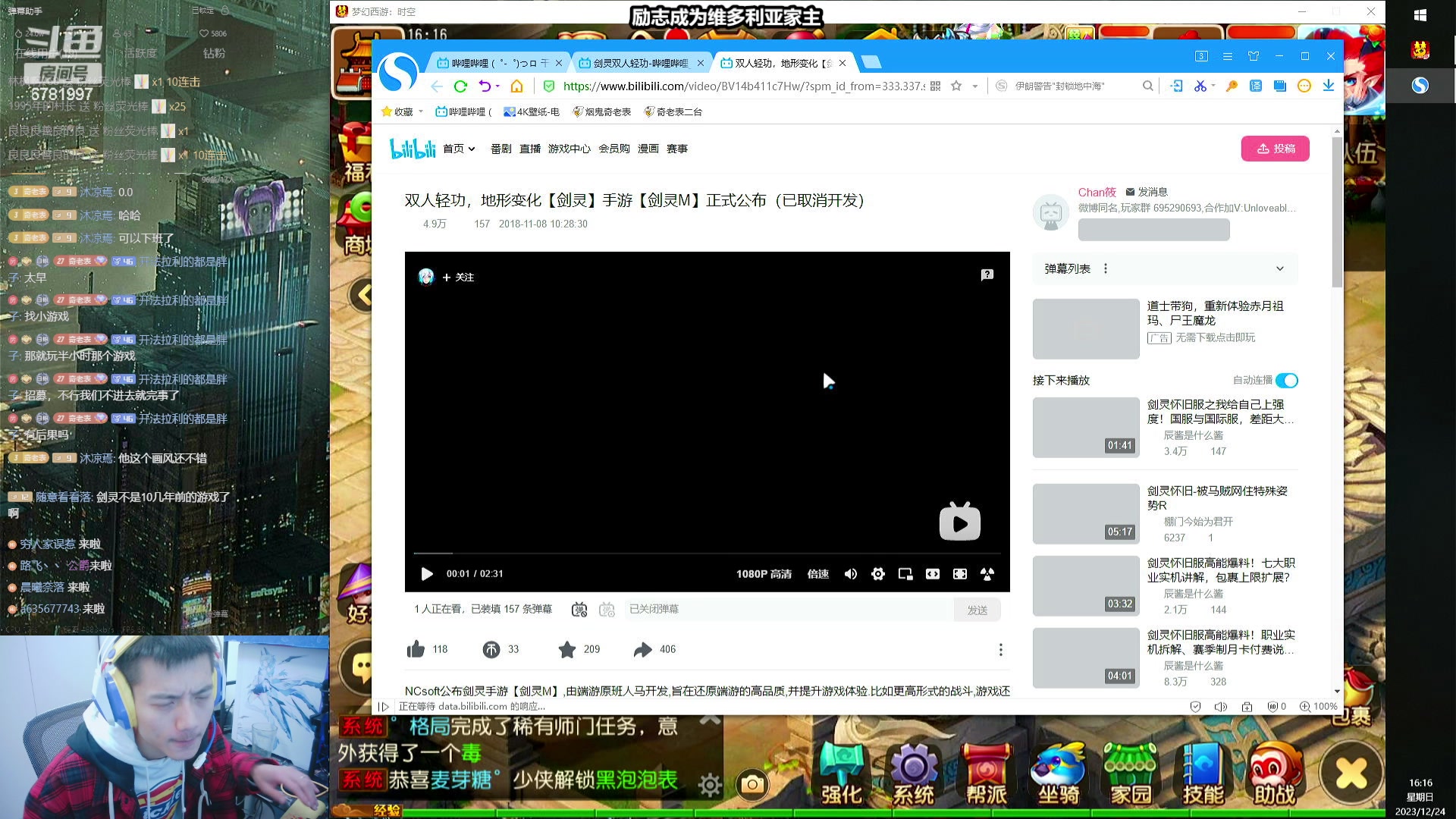Image resolution: width=1456 pixels, height=819 pixels.
Task: Open 弹幕列表 three-dot options
Action: [1106, 268]
